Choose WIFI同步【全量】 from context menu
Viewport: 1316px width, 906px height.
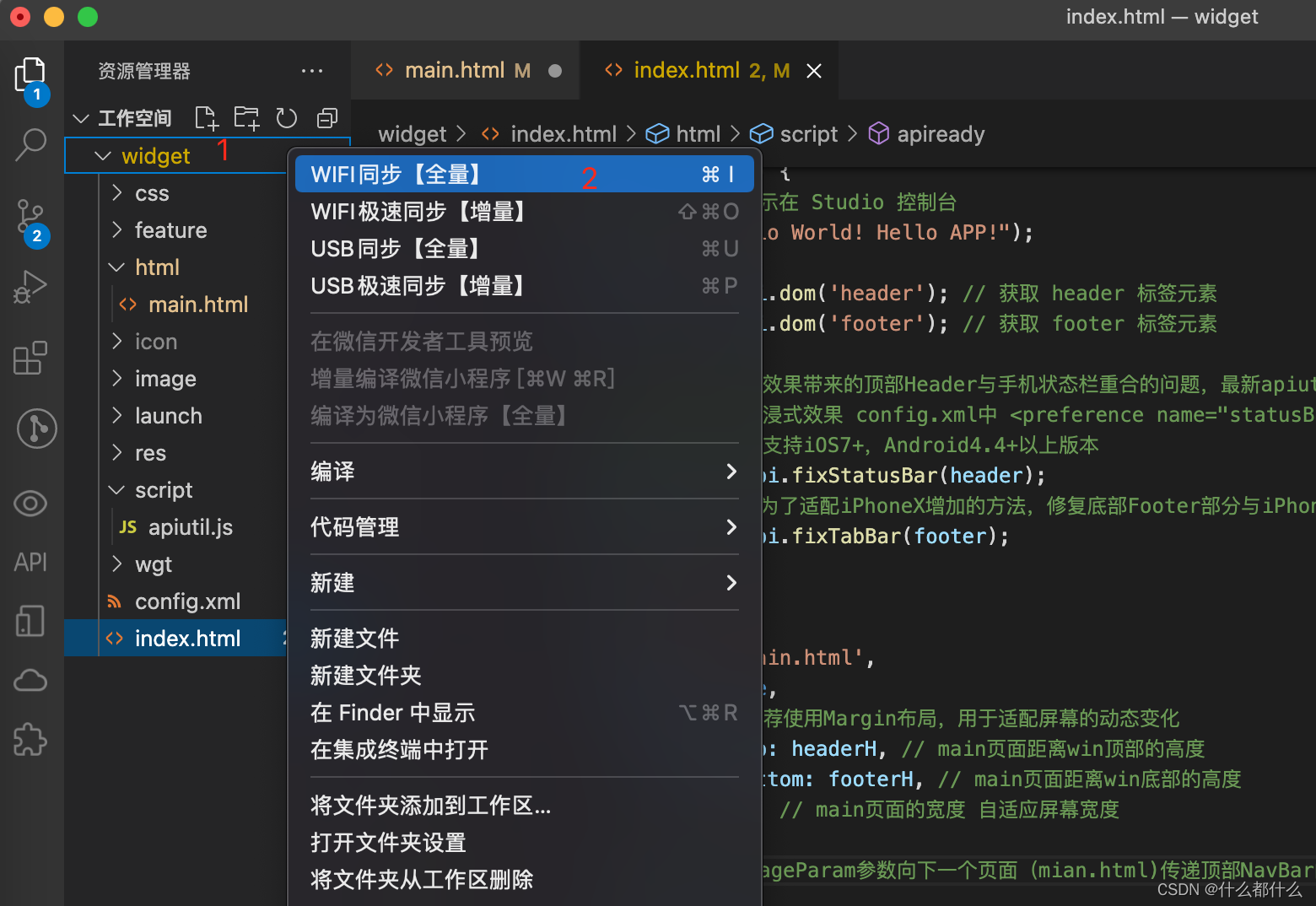[524, 175]
